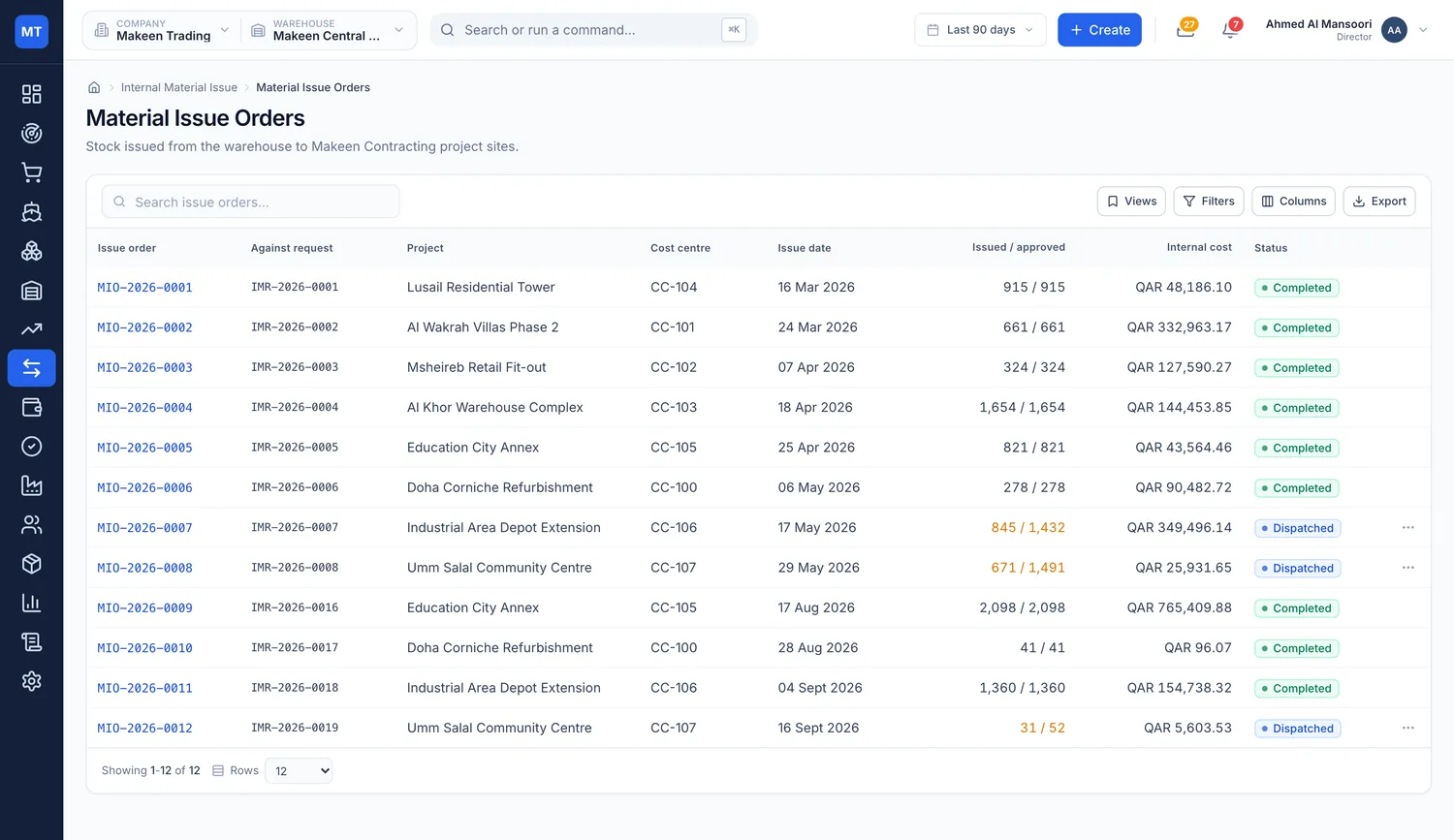Viewport: 1454px width, 840px height.
Task: Open issue order MIO-2026-0011
Action: 144,688
